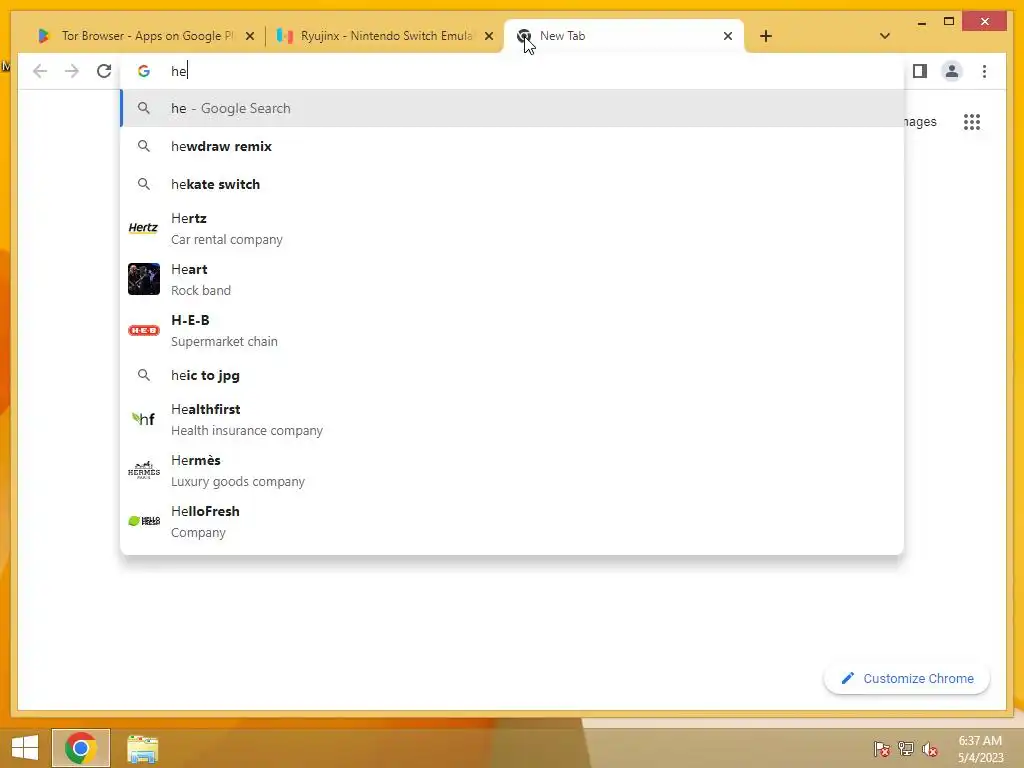The height and width of the screenshot is (768, 1024).
Task: Select the New Tab tab
Action: (x=623, y=36)
